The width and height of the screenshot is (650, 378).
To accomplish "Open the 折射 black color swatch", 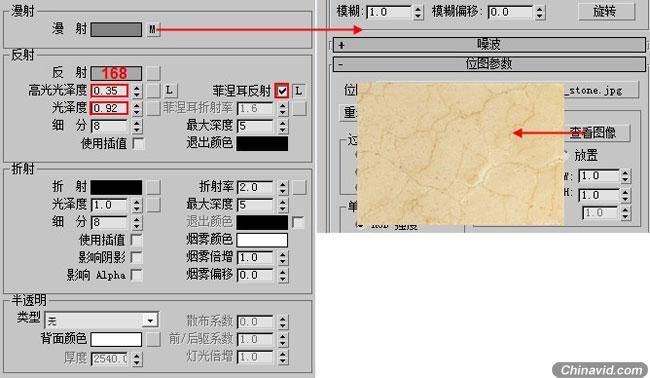I will [x=116, y=187].
